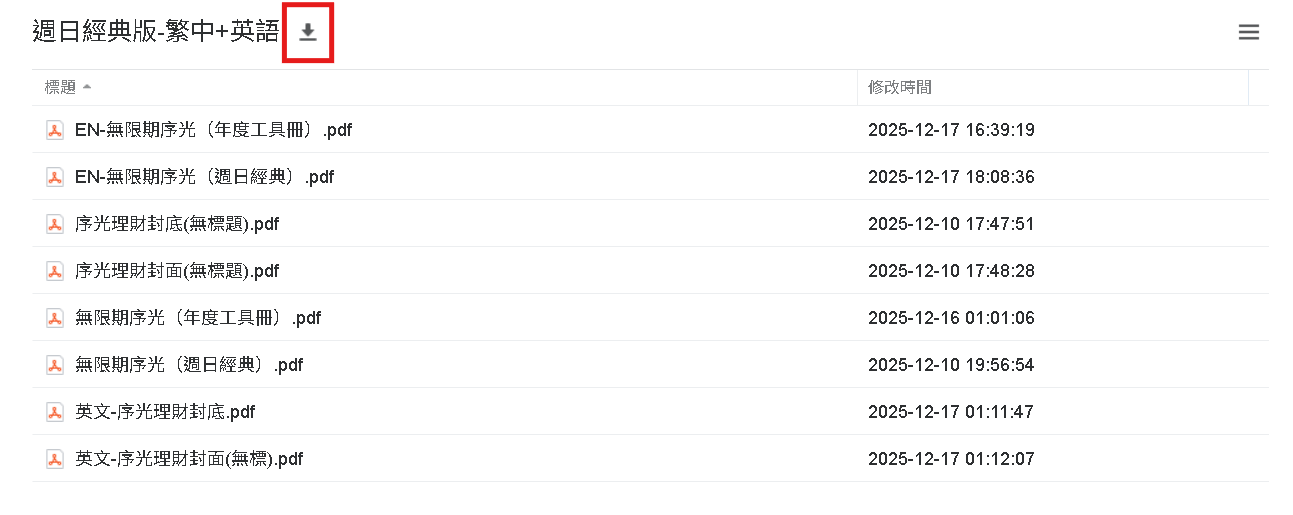The width and height of the screenshot is (1293, 515).
Task: Sort by the 標題 column header
Action: pos(60,88)
